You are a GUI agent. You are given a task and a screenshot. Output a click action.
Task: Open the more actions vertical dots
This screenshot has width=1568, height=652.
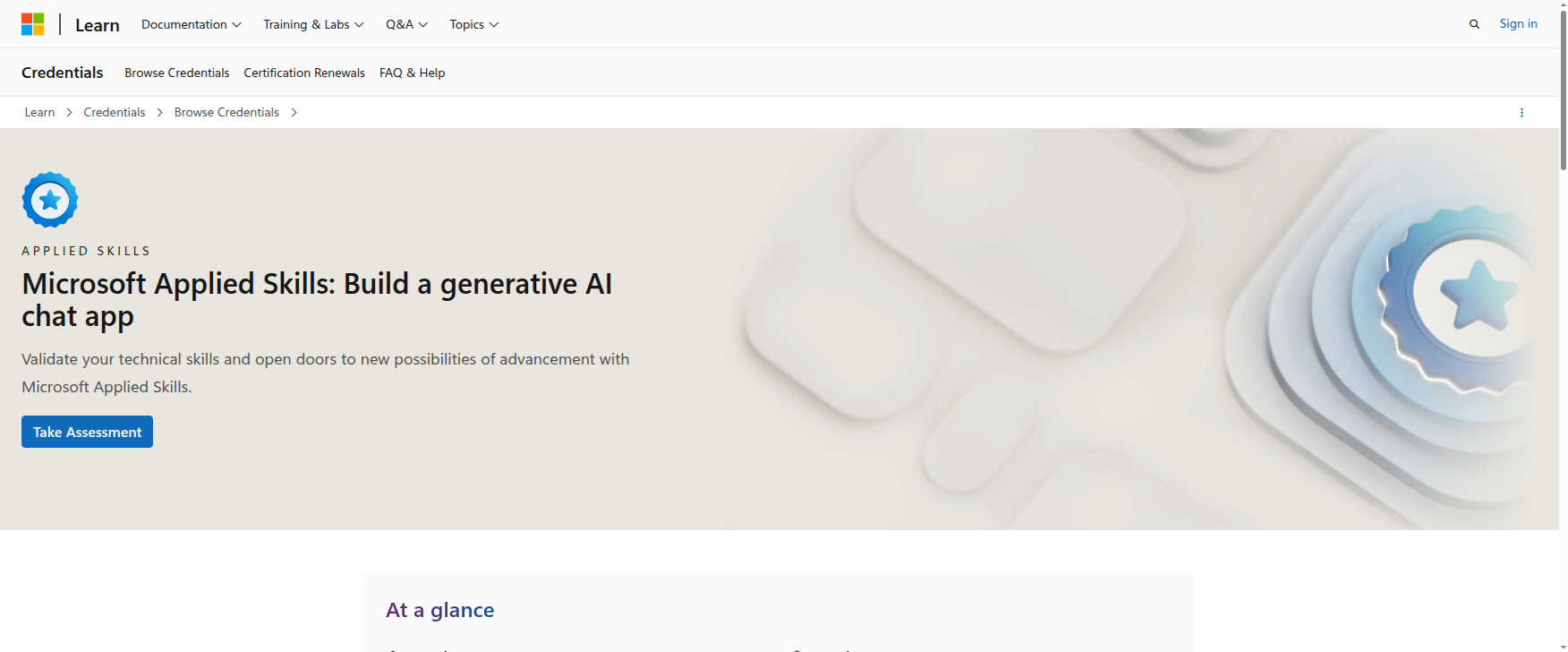click(x=1521, y=113)
